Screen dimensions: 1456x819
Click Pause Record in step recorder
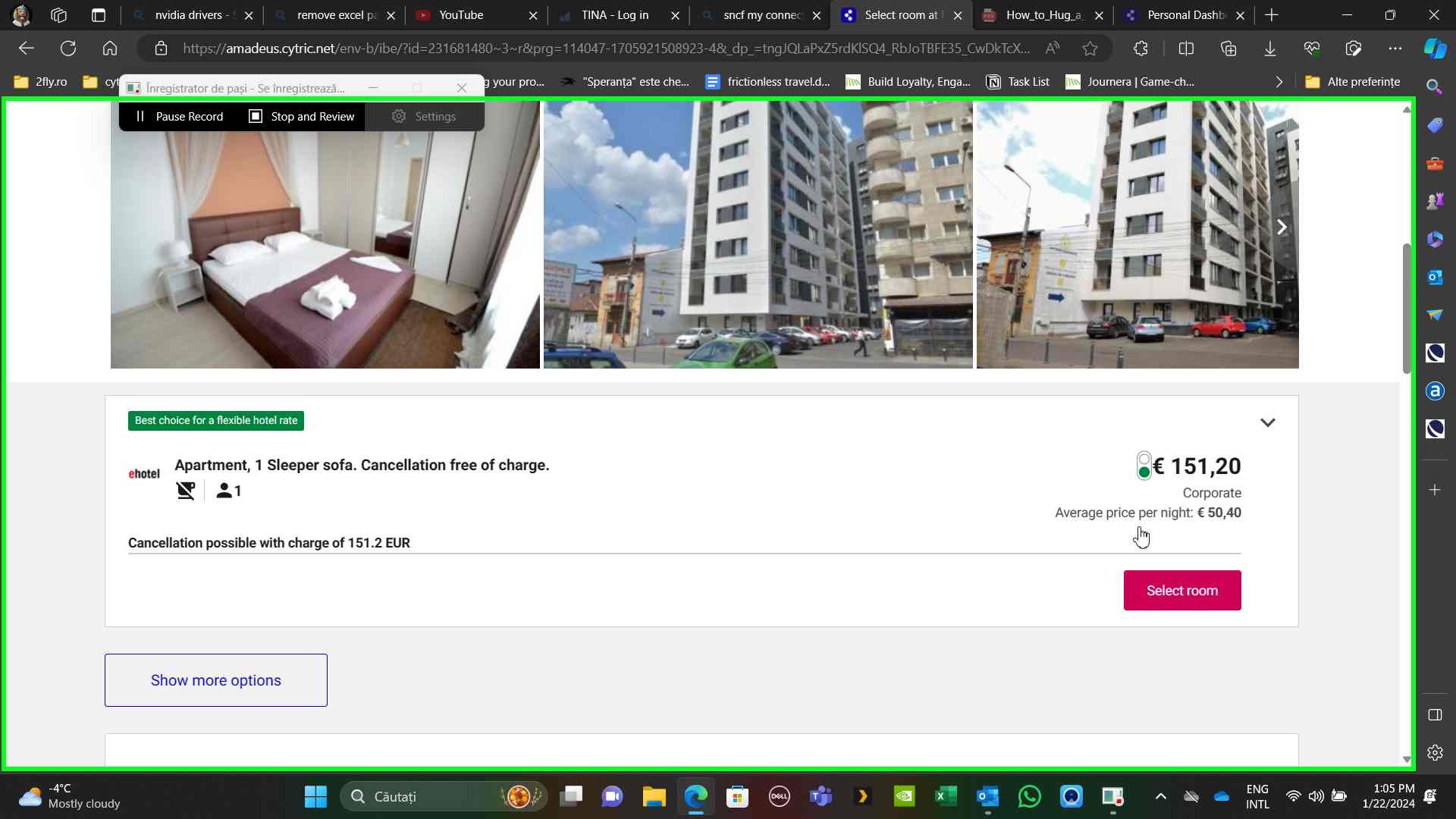pyautogui.click(x=179, y=116)
